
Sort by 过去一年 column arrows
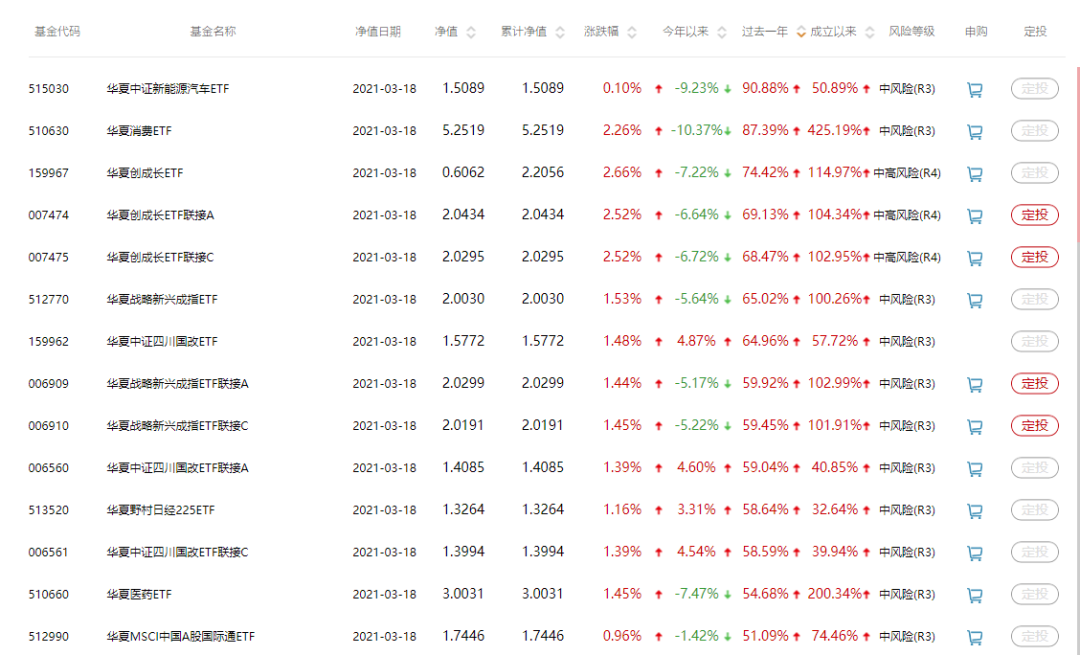pyautogui.click(x=801, y=32)
